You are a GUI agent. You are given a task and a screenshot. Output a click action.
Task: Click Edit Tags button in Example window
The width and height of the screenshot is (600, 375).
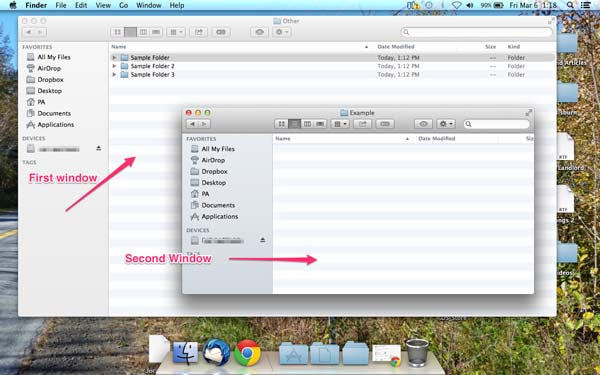[x=385, y=124]
